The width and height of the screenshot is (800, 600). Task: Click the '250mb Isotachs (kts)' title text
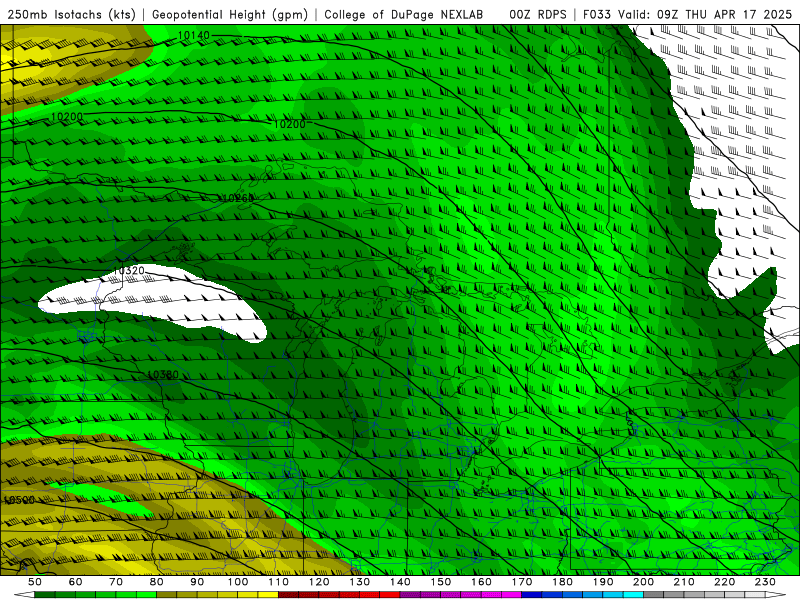pyautogui.click(x=72, y=14)
